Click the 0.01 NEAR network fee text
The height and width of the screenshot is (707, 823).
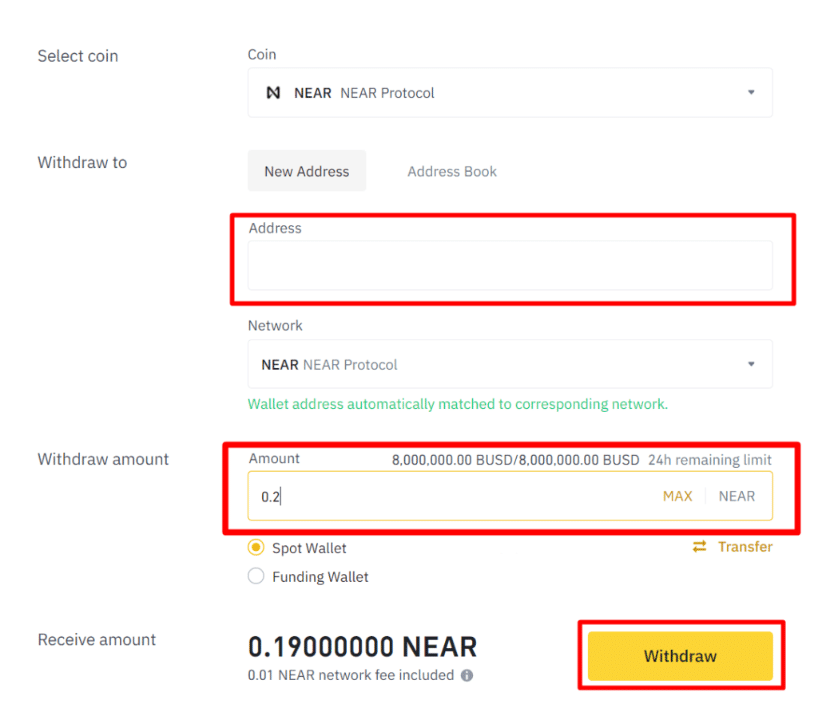(x=351, y=675)
